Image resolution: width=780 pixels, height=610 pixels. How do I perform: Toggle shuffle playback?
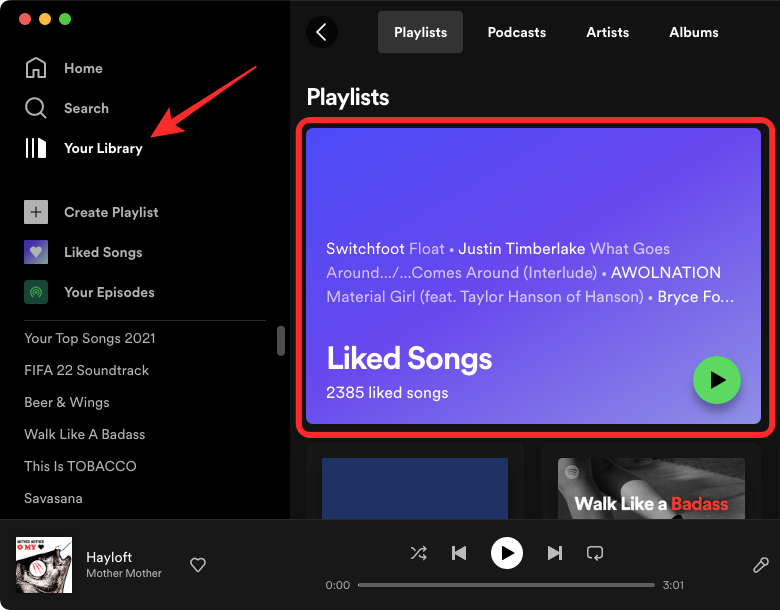[418, 553]
